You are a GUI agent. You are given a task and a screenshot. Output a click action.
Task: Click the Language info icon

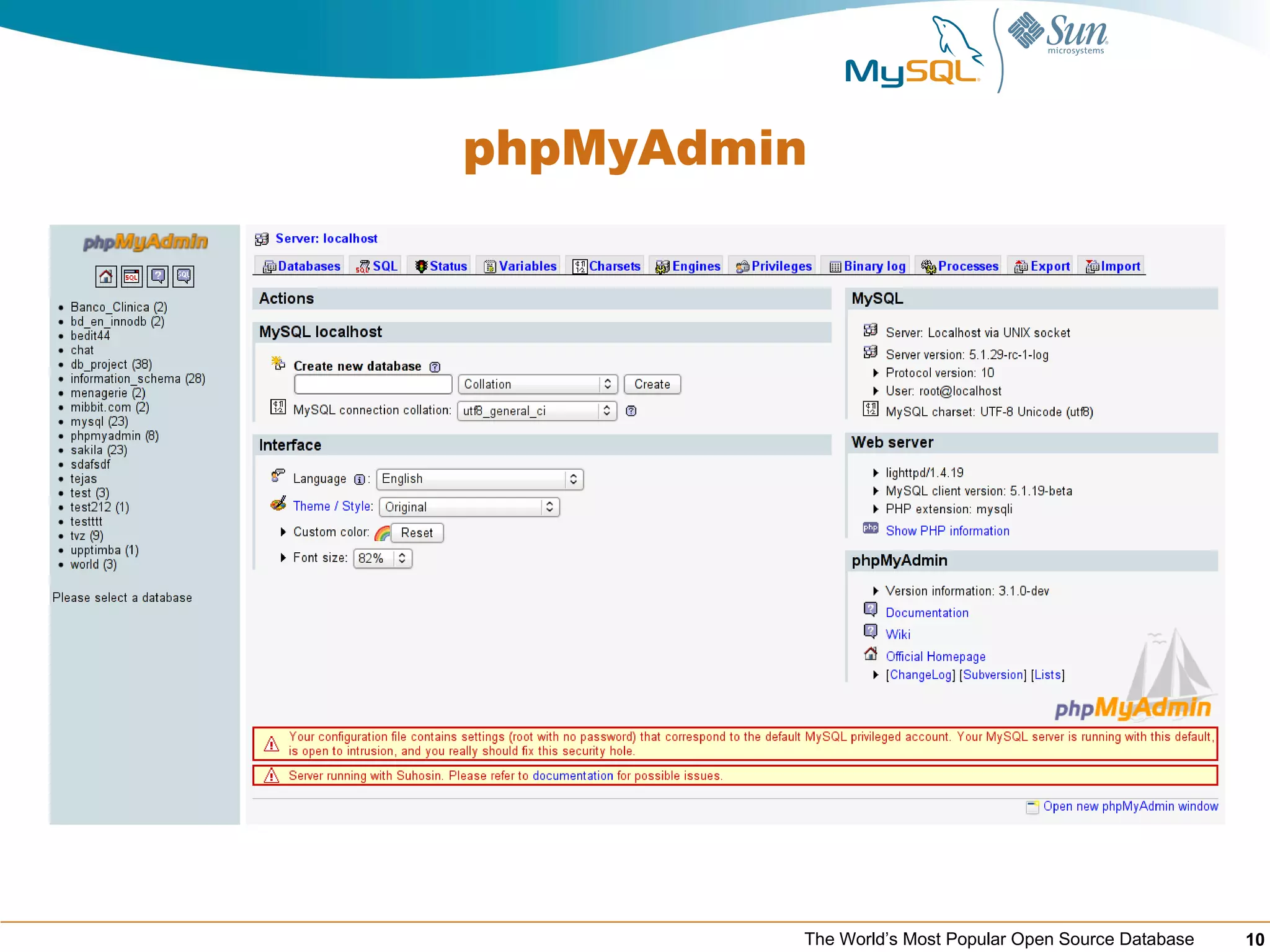click(x=360, y=479)
